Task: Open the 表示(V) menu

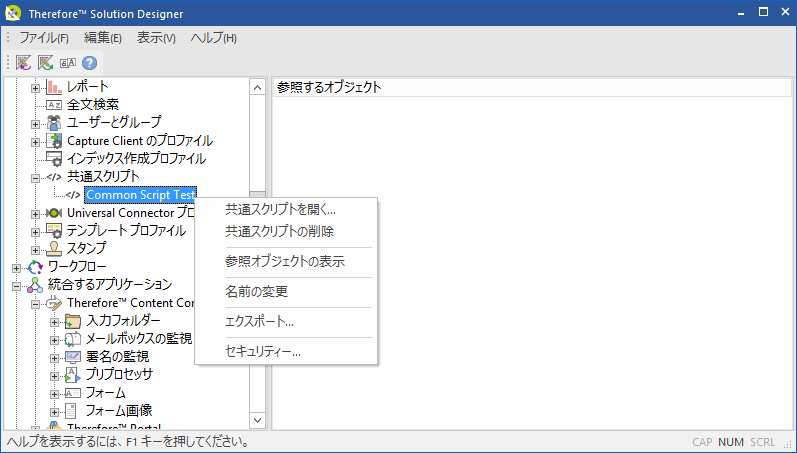Action: pyautogui.click(x=157, y=38)
